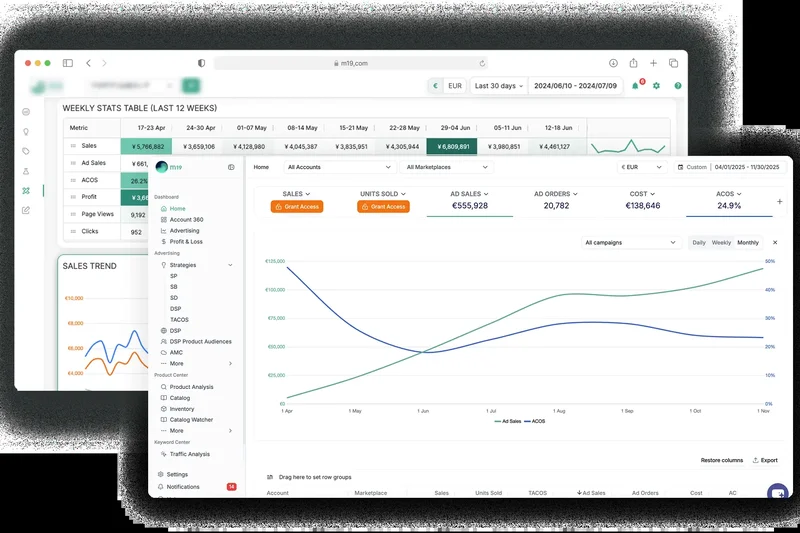Add a metric with the plus icon

point(780,202)
